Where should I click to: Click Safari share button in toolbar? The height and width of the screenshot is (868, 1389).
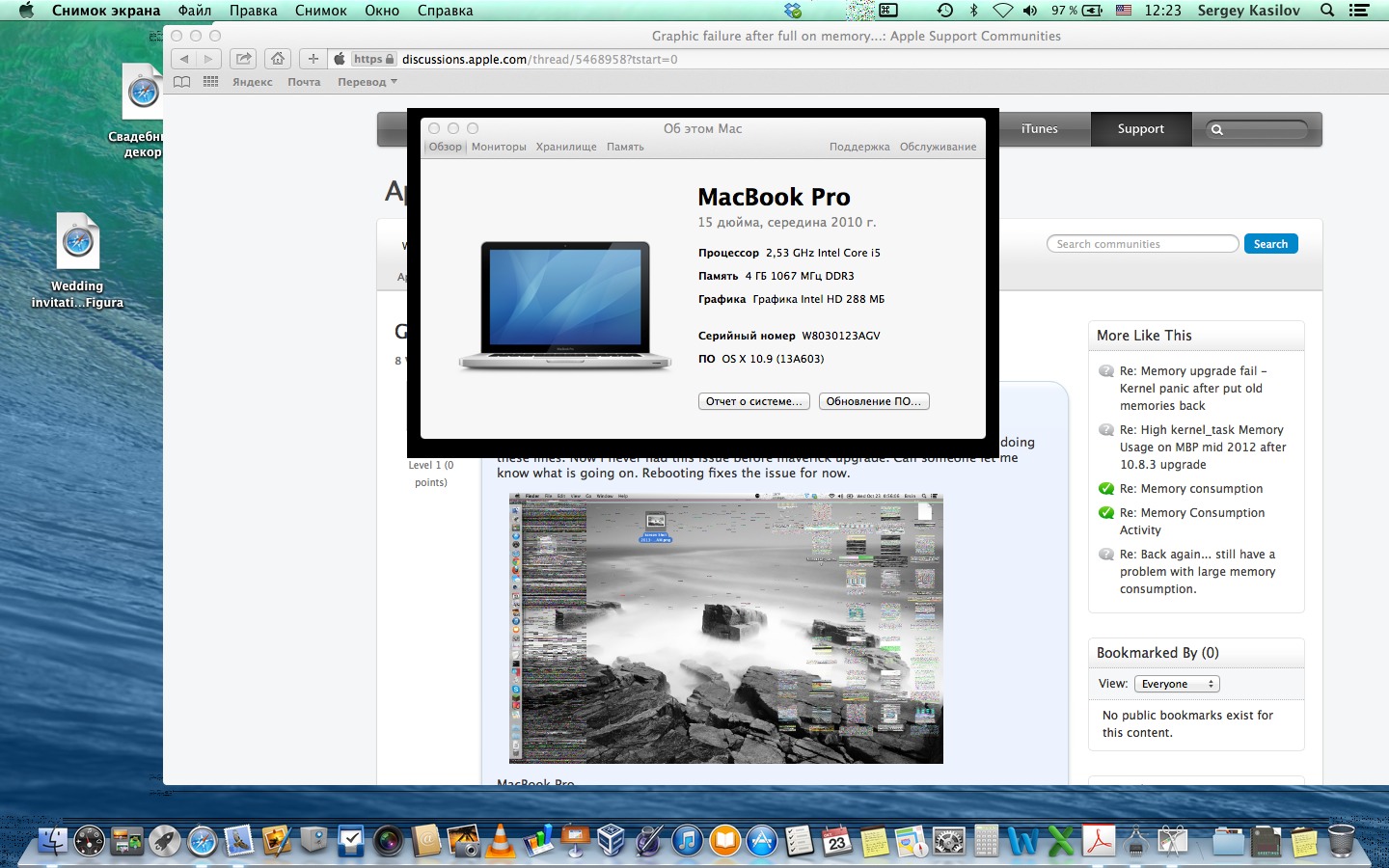point(244,59)
